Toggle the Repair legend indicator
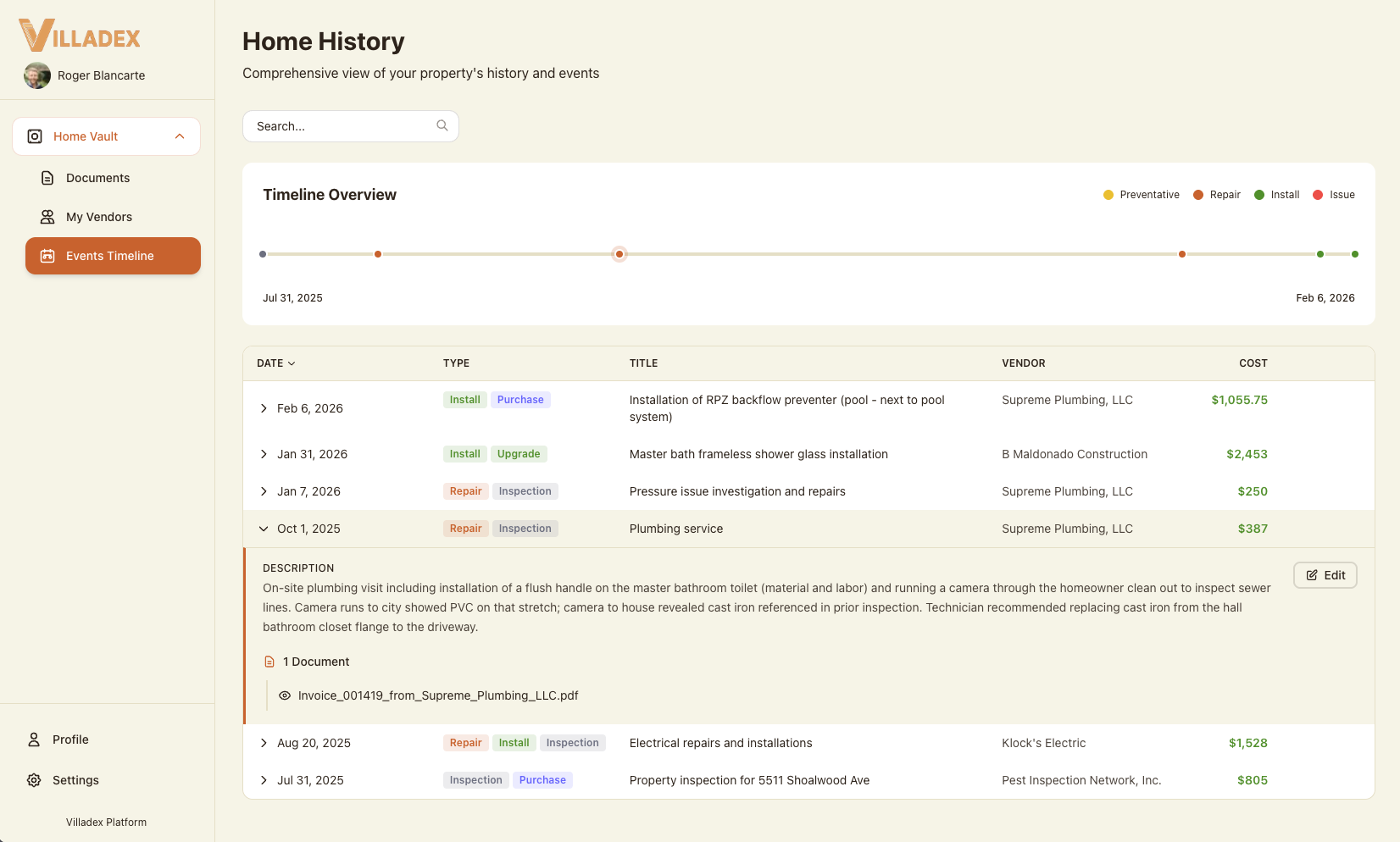 (x=1197, y=194)
